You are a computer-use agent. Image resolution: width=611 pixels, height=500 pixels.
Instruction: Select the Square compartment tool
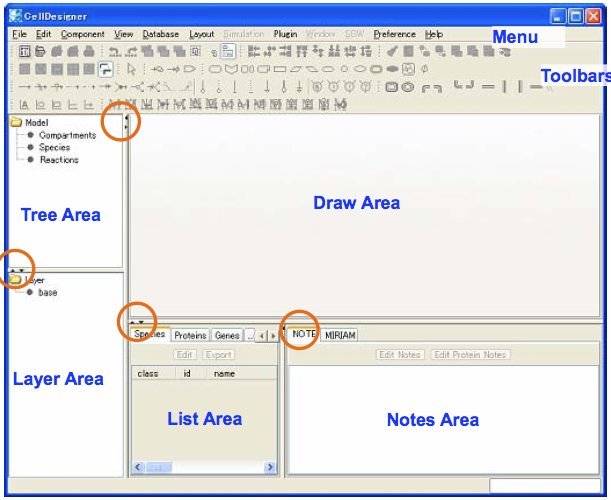tap(391, 87)
